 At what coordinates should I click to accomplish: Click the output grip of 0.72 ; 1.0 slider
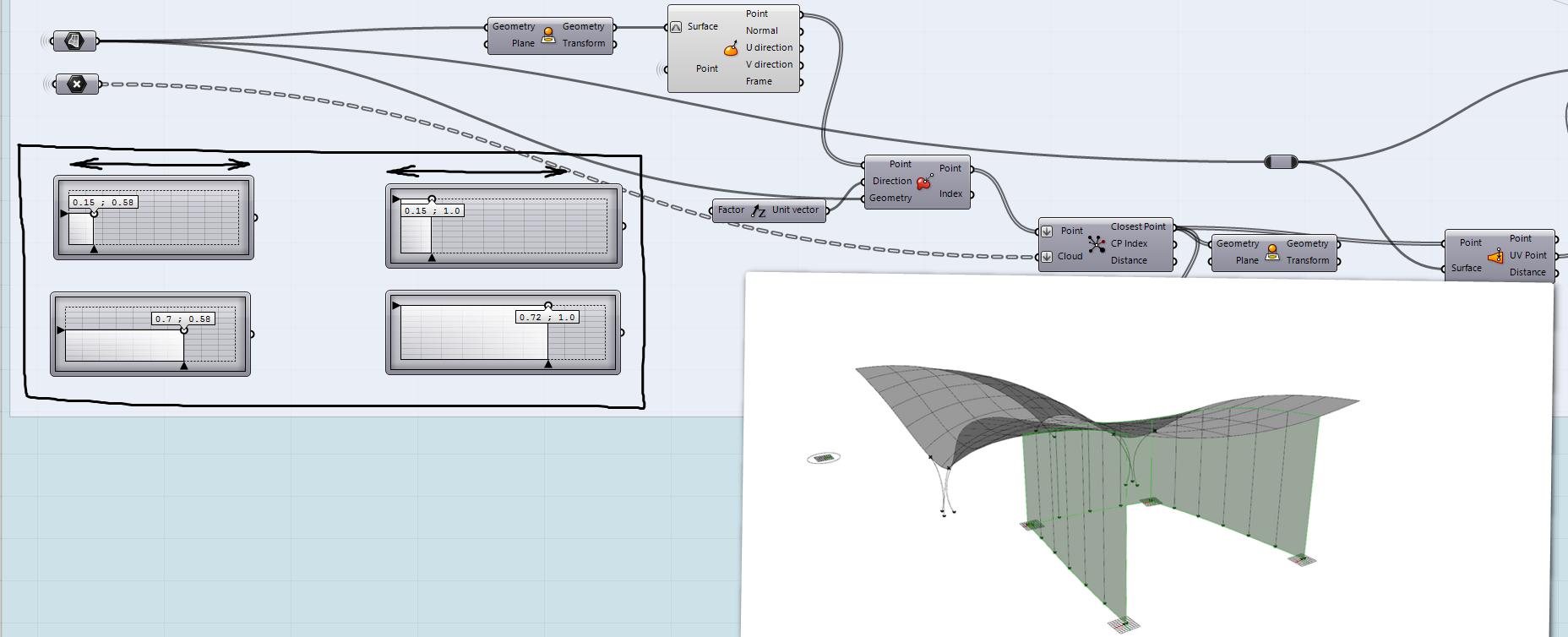pyautogui.click(x=623, y=333)
